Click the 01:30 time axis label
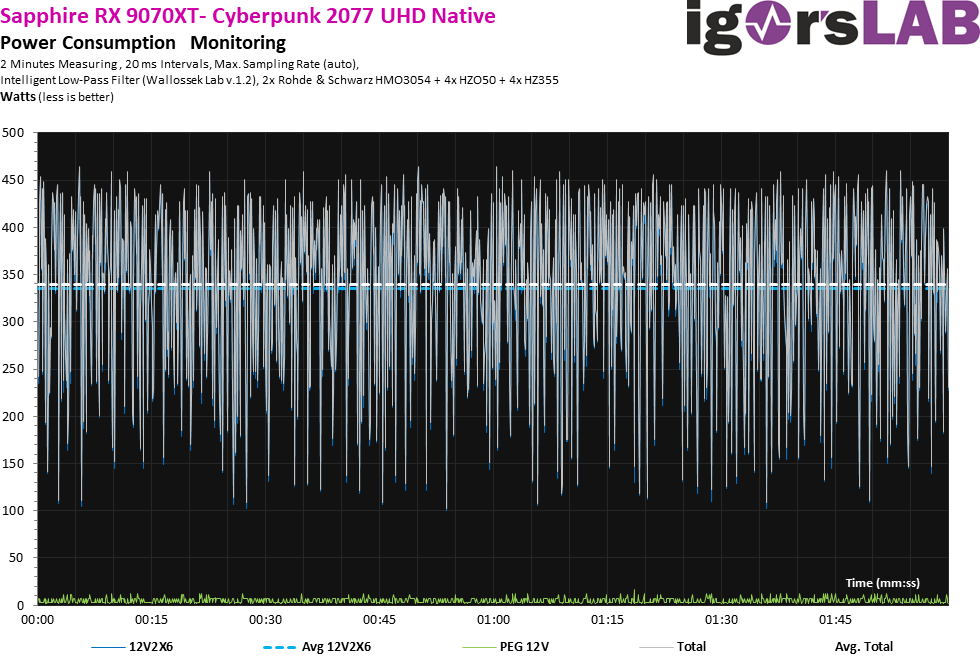This screenshot has width=980, height=660. (721, 620)
